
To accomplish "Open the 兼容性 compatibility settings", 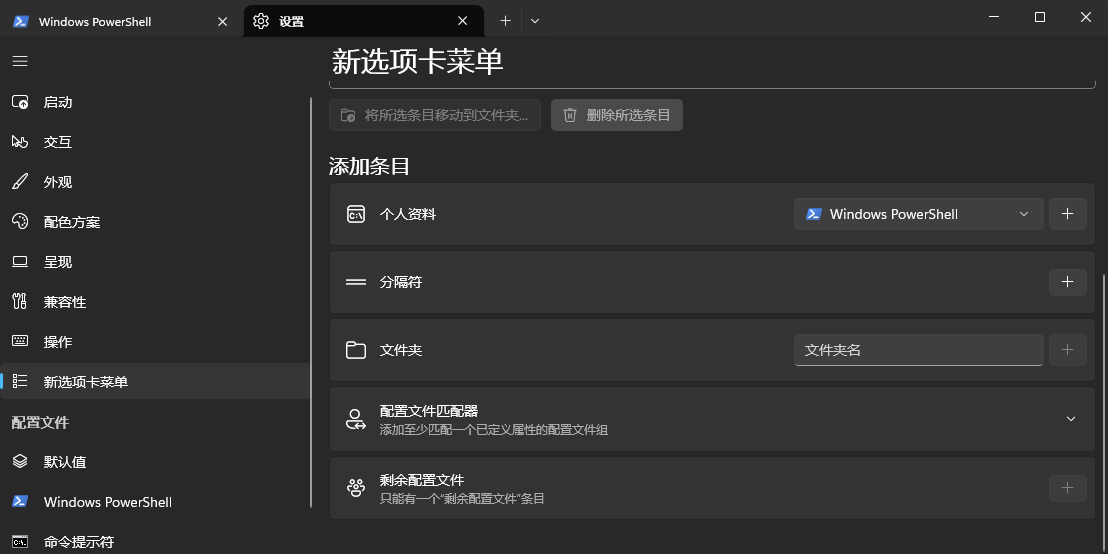I will tap(65, 302).
